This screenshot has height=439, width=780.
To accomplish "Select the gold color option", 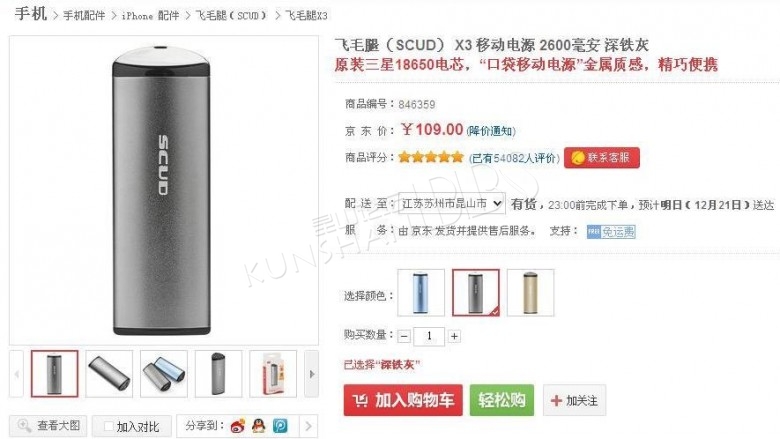I will tap(530, 293).
